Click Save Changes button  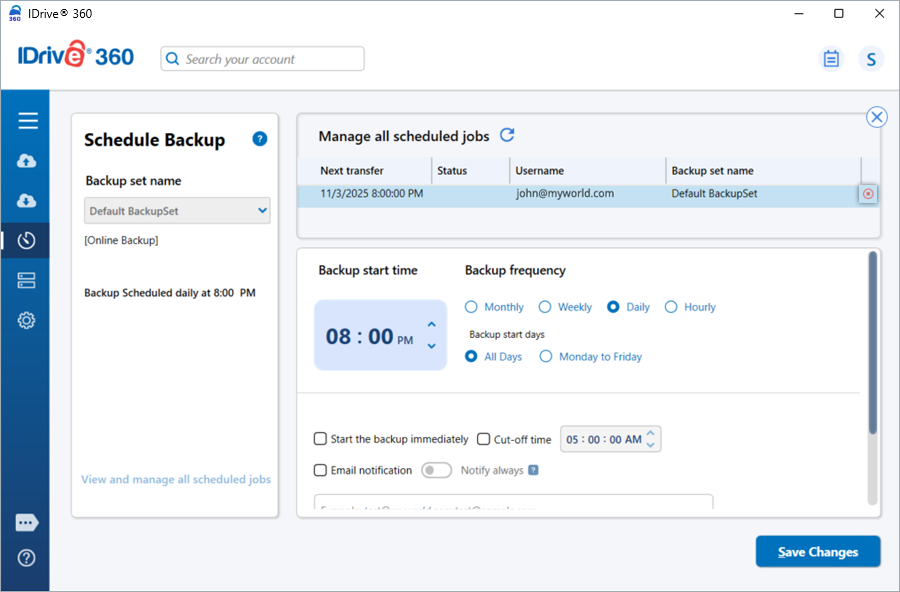(x=818, y=552)
